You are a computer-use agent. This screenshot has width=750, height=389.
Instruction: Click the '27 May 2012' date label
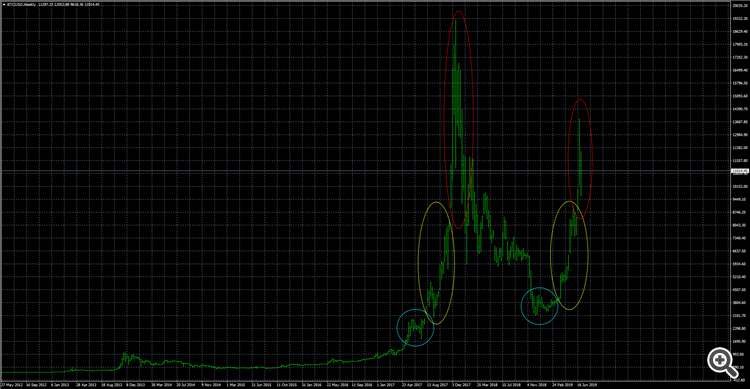(x=11, y=384)
